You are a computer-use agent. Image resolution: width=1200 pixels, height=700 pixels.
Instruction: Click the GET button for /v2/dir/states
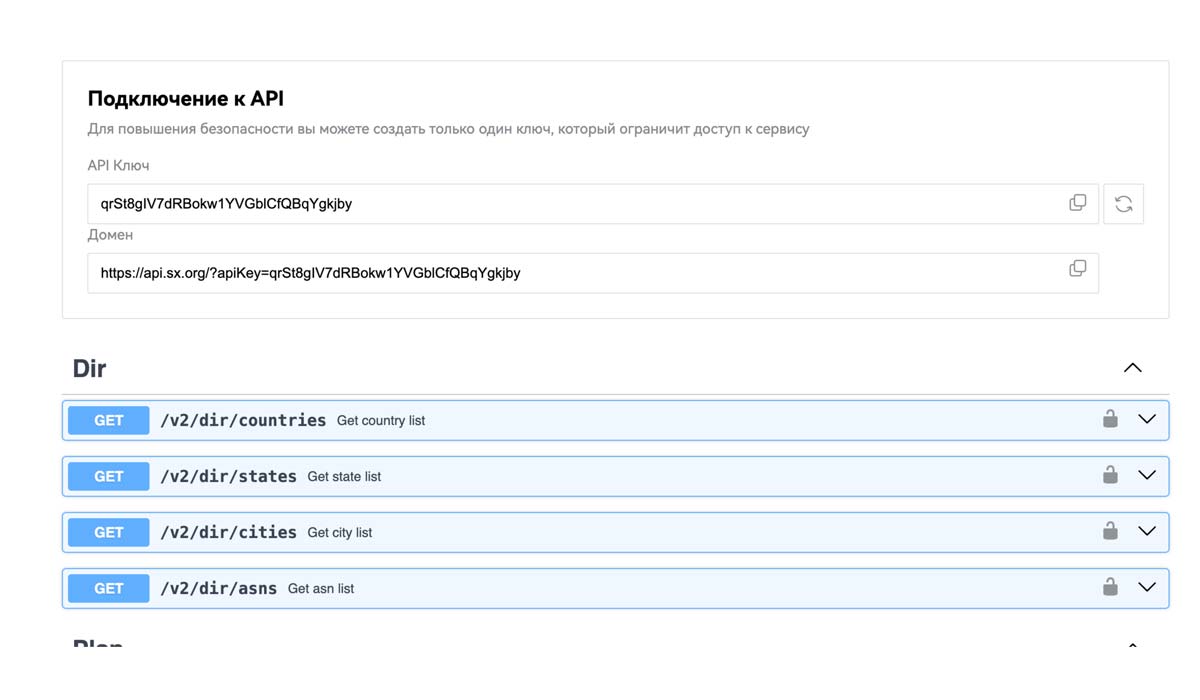[x=108, y=477]
